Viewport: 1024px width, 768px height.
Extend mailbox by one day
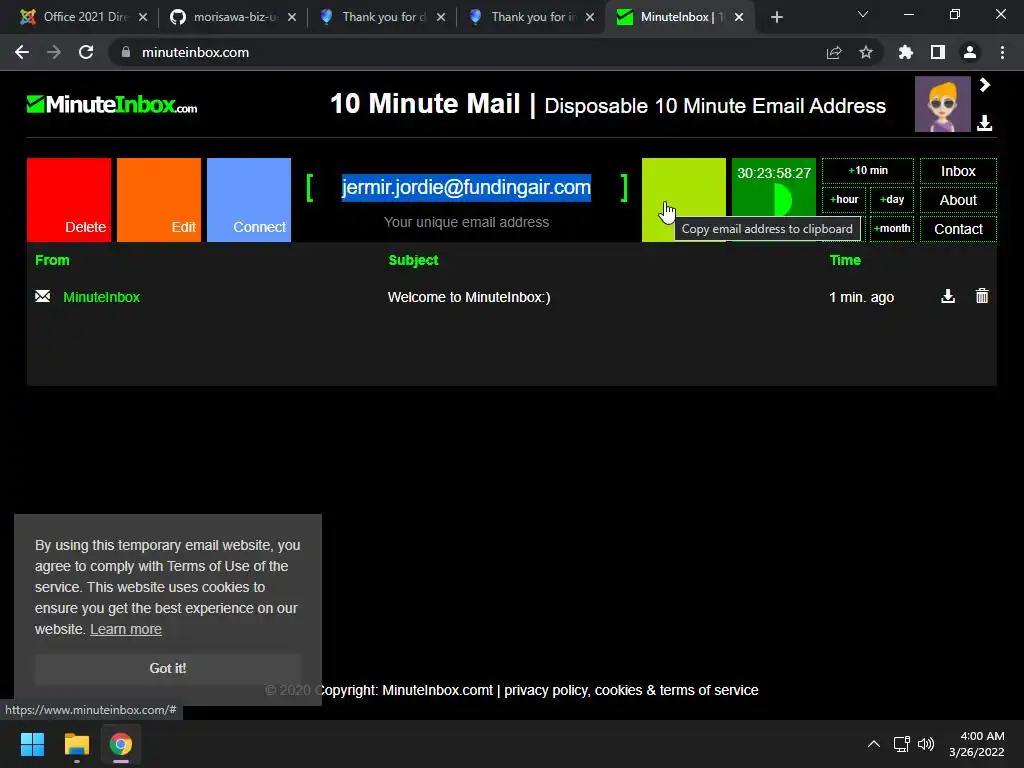[x=891, y=199]
